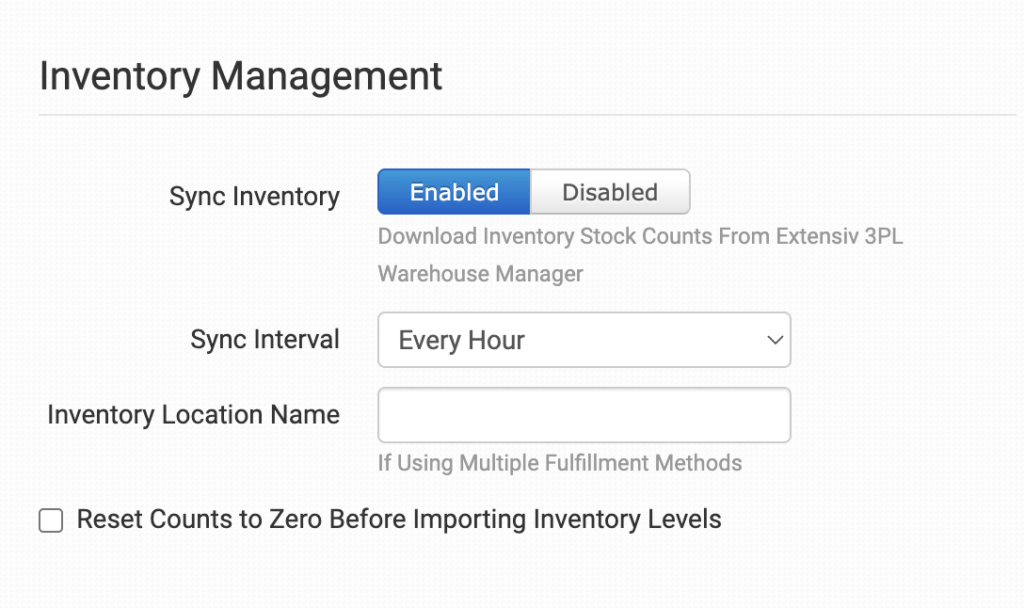Select the Every Hour value text
The height and width of the screenshot is (608, 1024).
tap(461, 340)
